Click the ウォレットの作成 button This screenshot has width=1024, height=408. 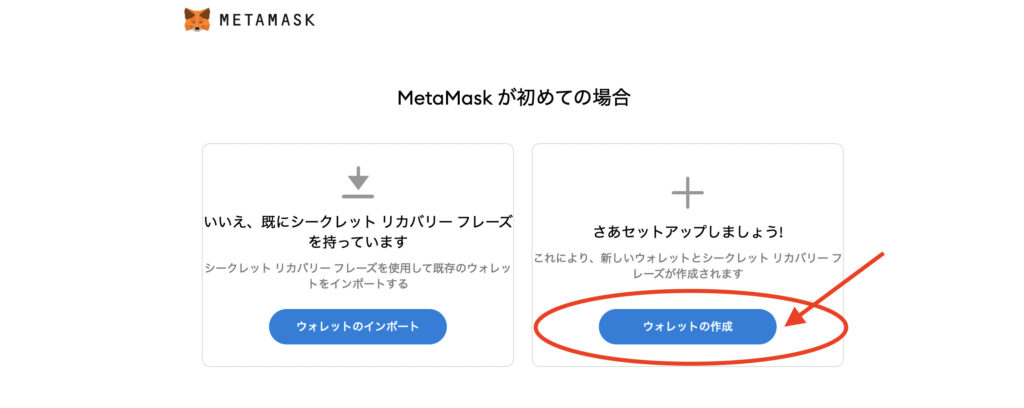(x=688, y=326)
